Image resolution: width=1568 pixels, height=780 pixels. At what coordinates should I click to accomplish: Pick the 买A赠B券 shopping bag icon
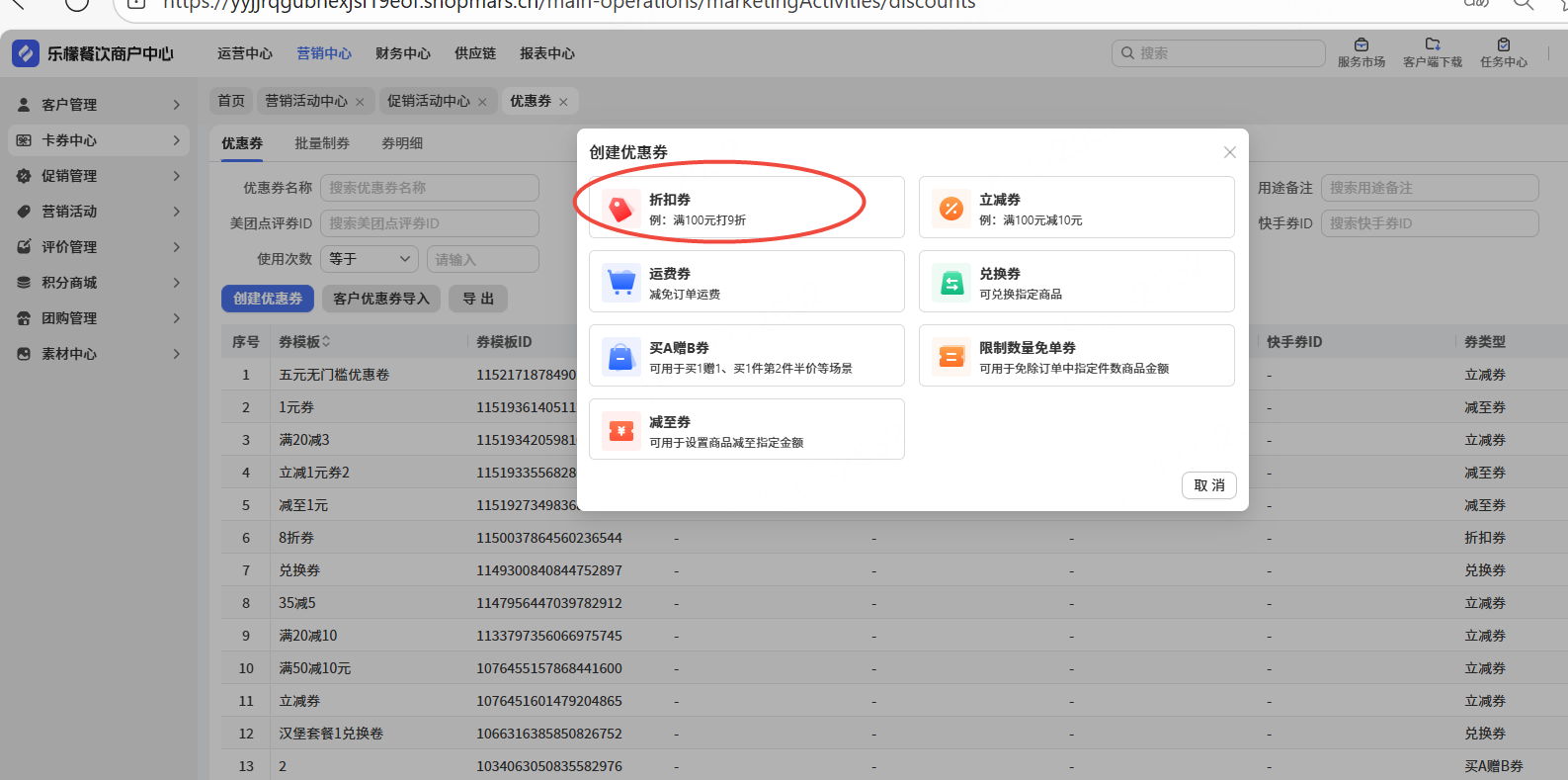coord(621,356)
